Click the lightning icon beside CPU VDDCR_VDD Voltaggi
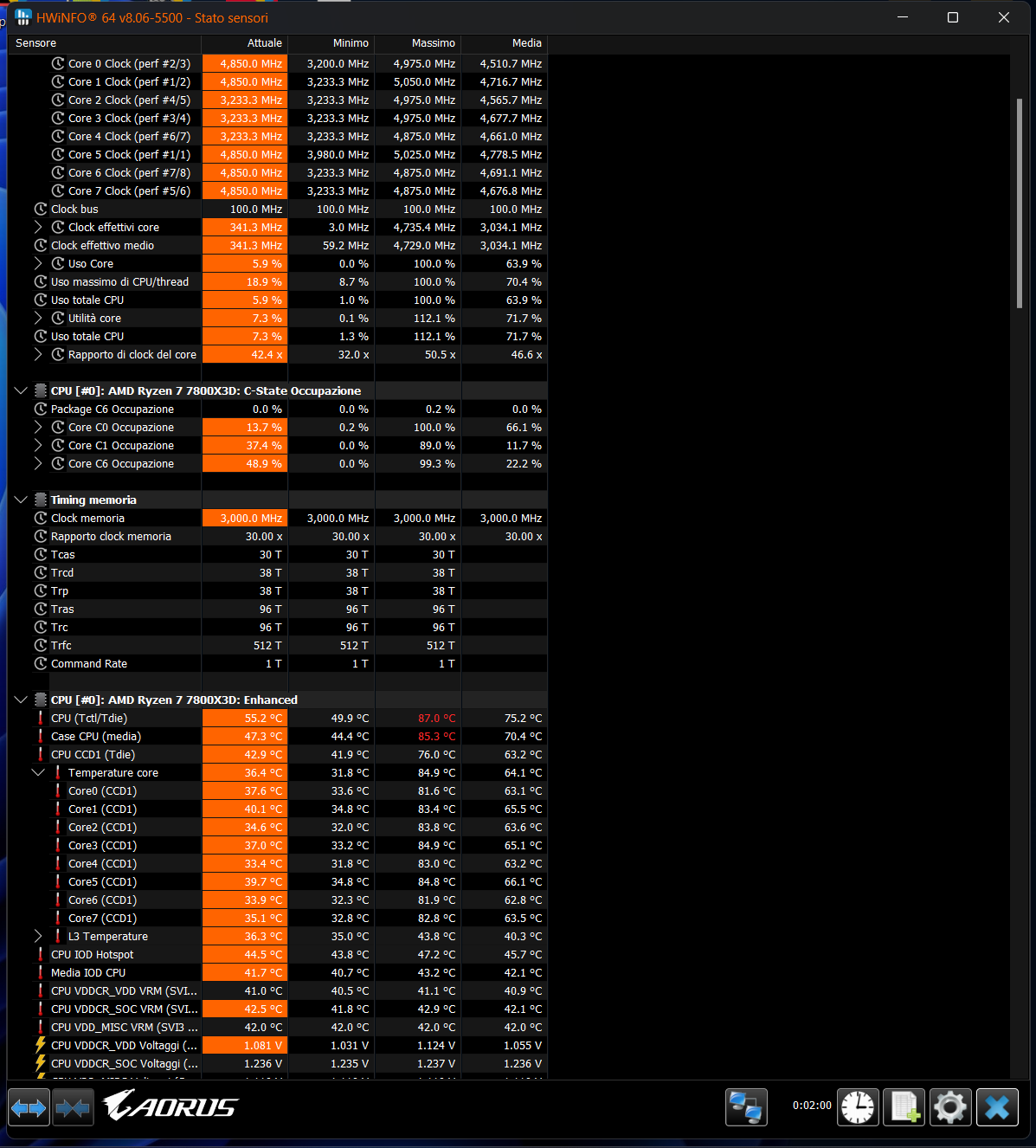 click(41, 1045)
